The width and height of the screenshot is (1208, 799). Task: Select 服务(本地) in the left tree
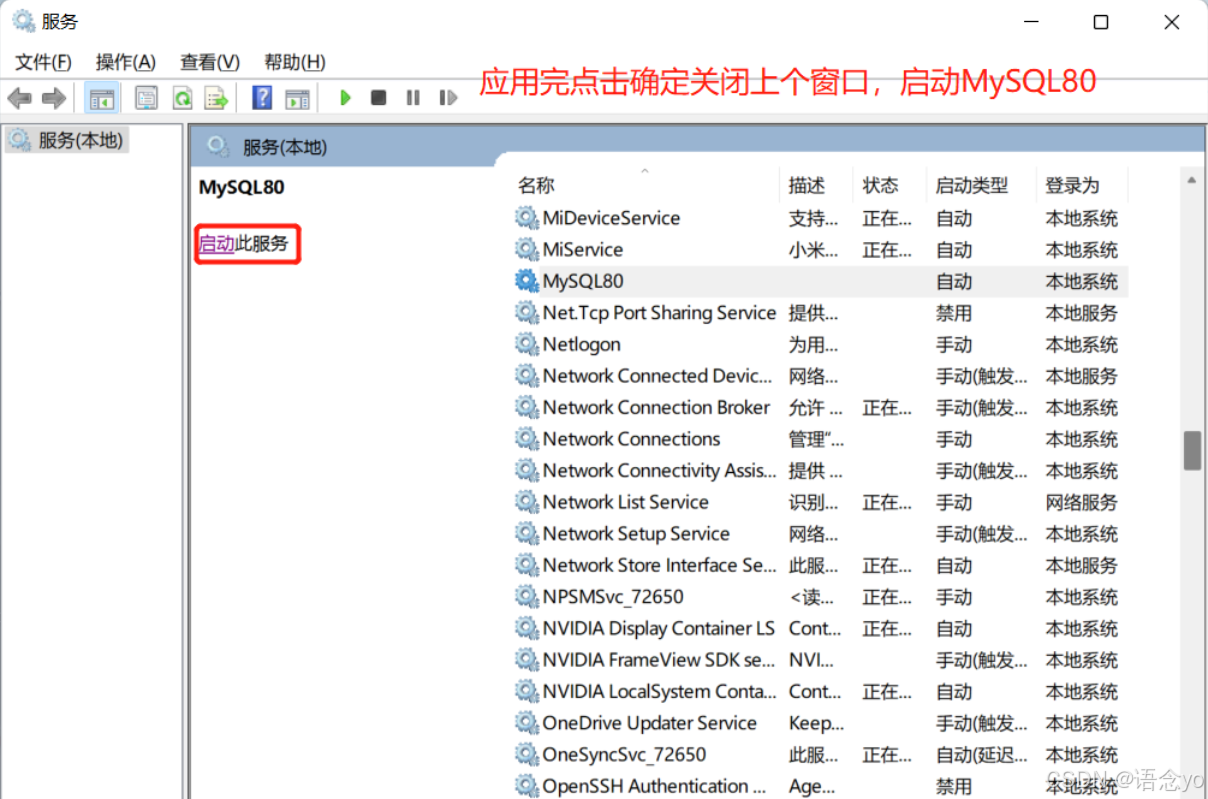(80, 140)
